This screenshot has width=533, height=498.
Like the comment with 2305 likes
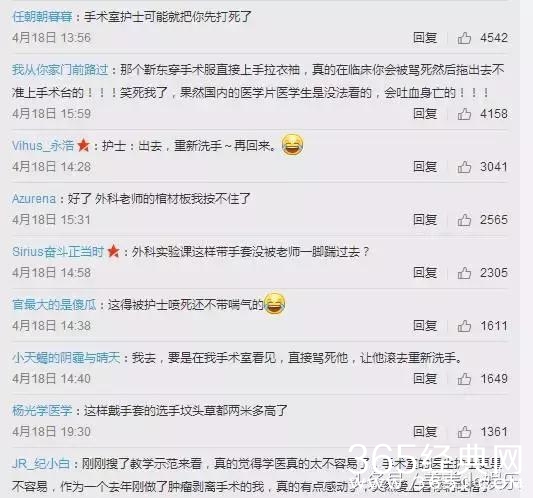pos(464,273)
